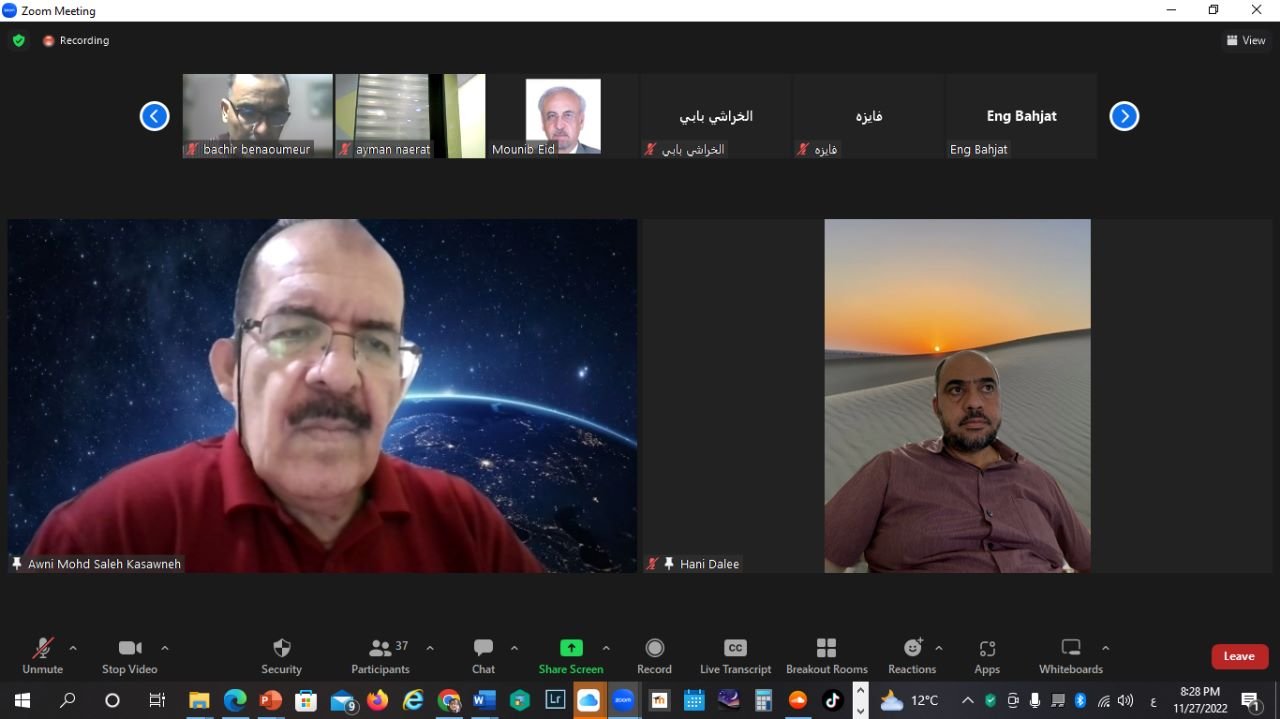Expand Share Screen options caret
The image size is (1280, 719).
pyautogui.click(x=606, y=648)
